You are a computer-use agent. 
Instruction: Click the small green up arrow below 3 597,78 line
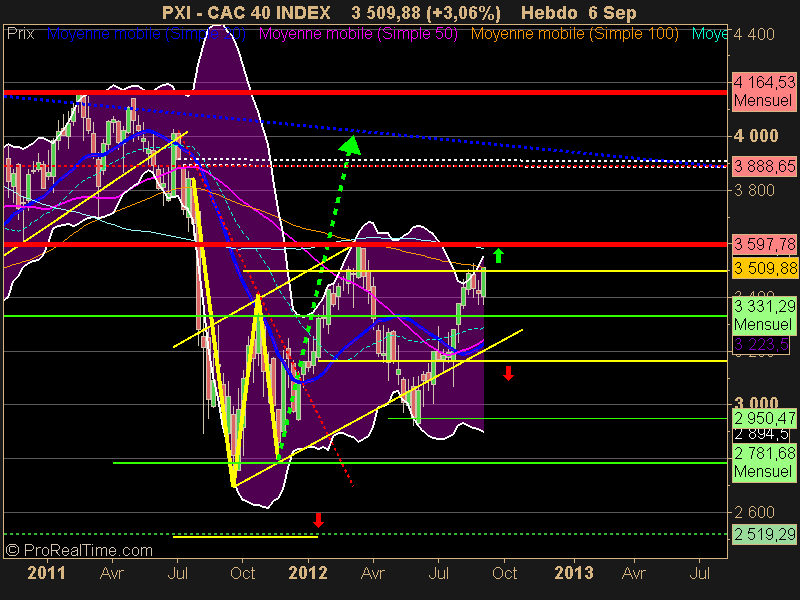click(x=498, y=256)
